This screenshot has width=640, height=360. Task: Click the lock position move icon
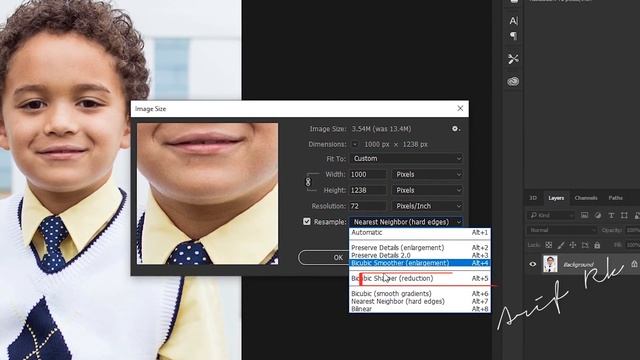pos(573,245)
